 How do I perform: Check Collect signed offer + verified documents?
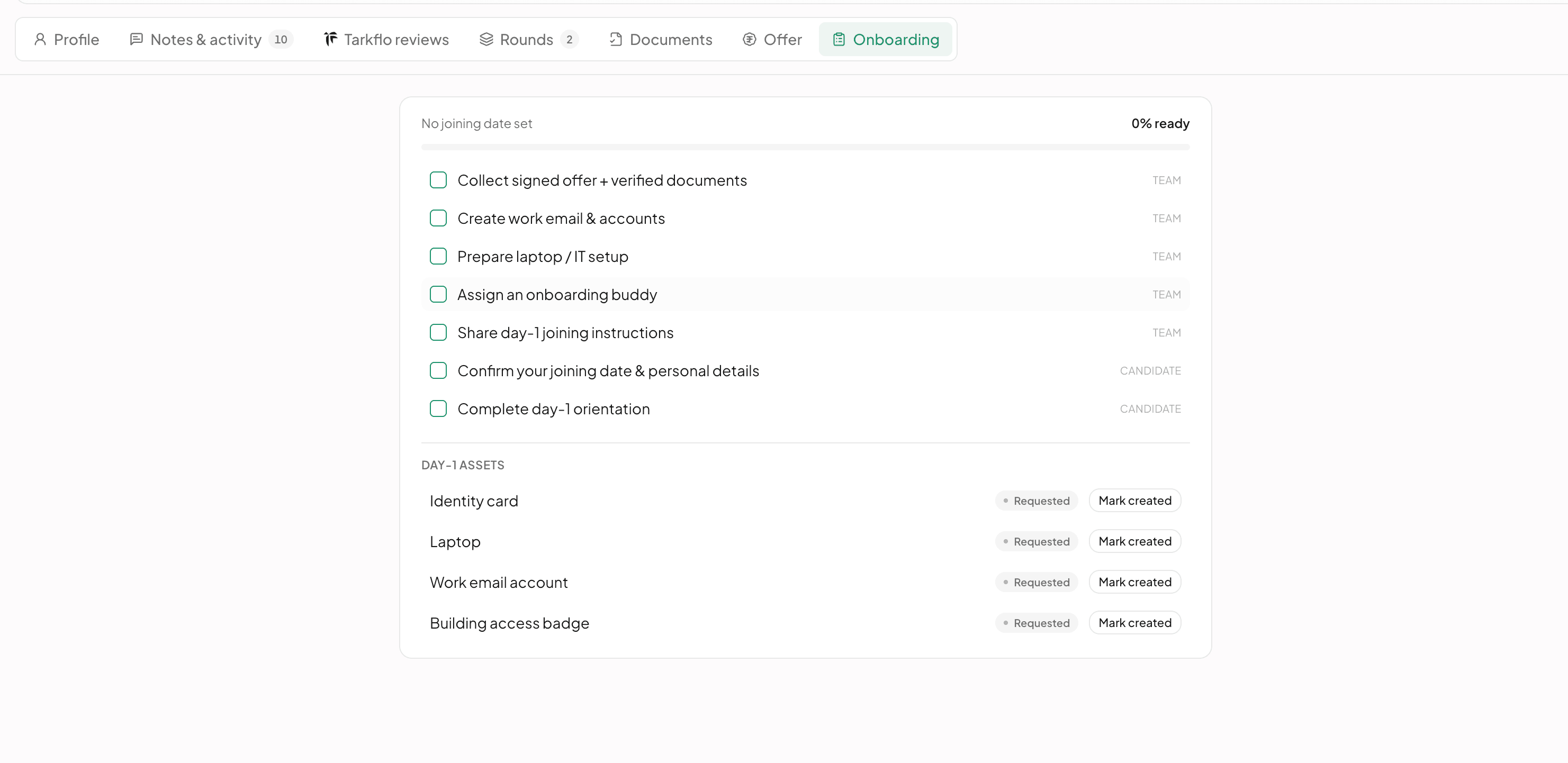438,180
